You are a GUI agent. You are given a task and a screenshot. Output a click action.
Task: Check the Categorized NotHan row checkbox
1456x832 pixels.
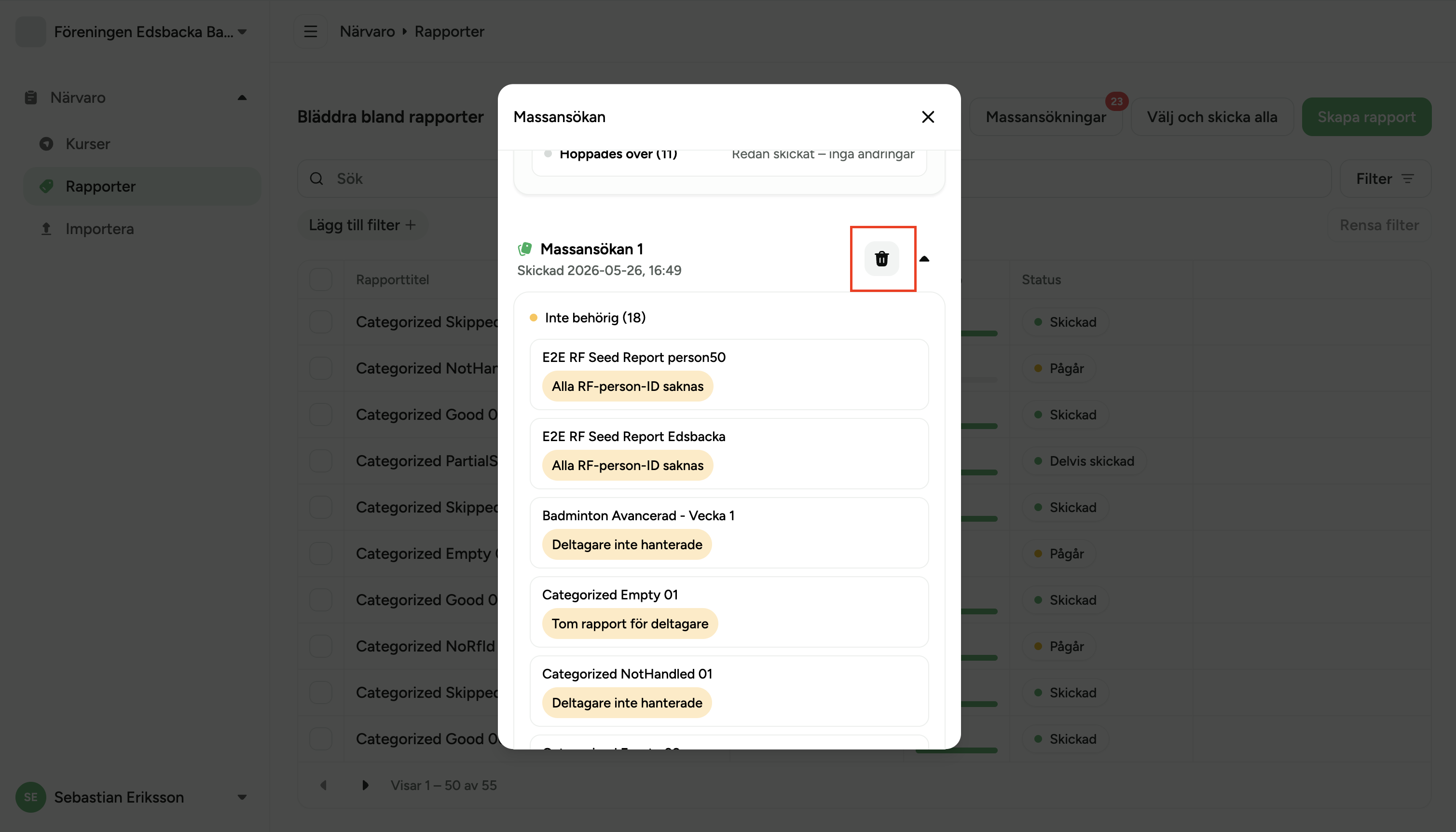click(320, 368)
